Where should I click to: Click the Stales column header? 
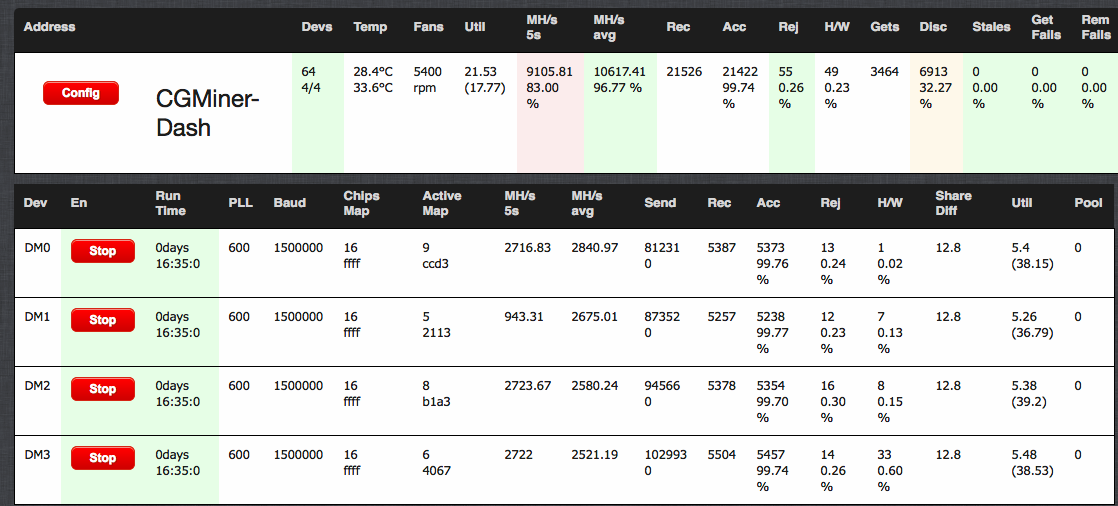(x=991, y=27)
